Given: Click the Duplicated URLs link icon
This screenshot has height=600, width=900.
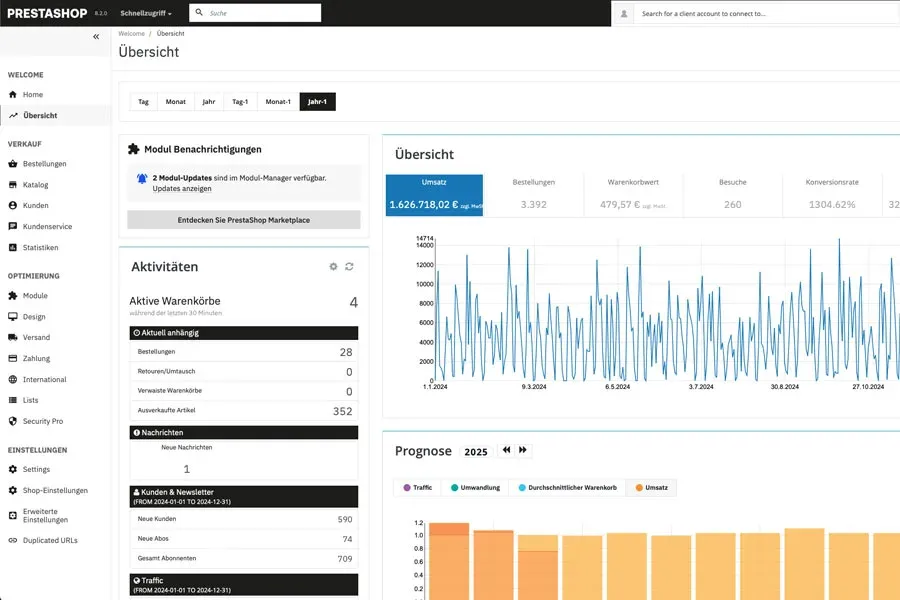Looking at the screenshot, I should pyautogui.click(x=13, y=540).
